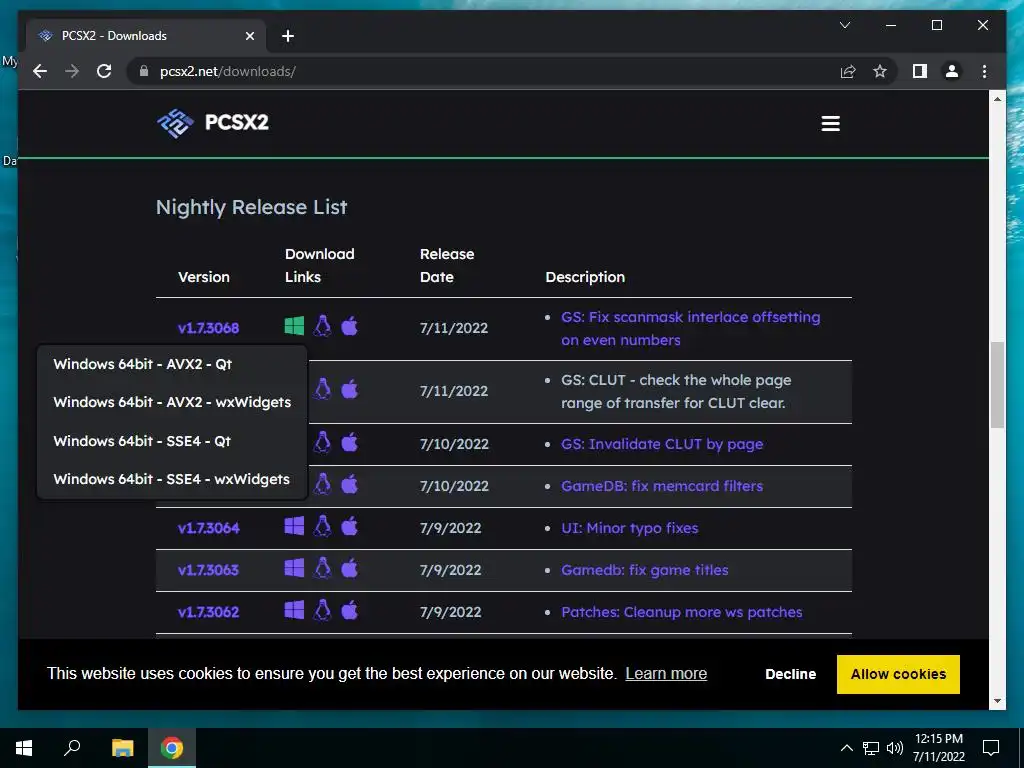Open UI: Minor typo fixes link
This screenshot has width=1024, height=768.
(630, 528)
